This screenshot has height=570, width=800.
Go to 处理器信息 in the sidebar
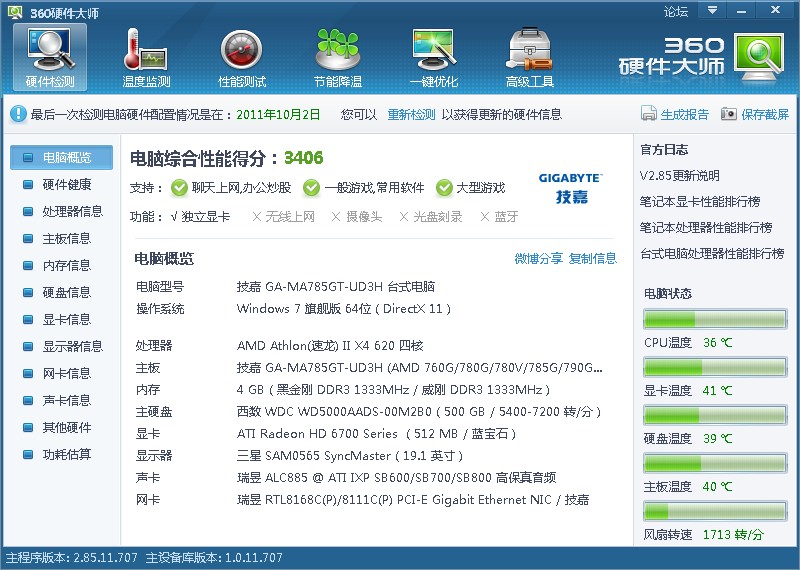72,211
